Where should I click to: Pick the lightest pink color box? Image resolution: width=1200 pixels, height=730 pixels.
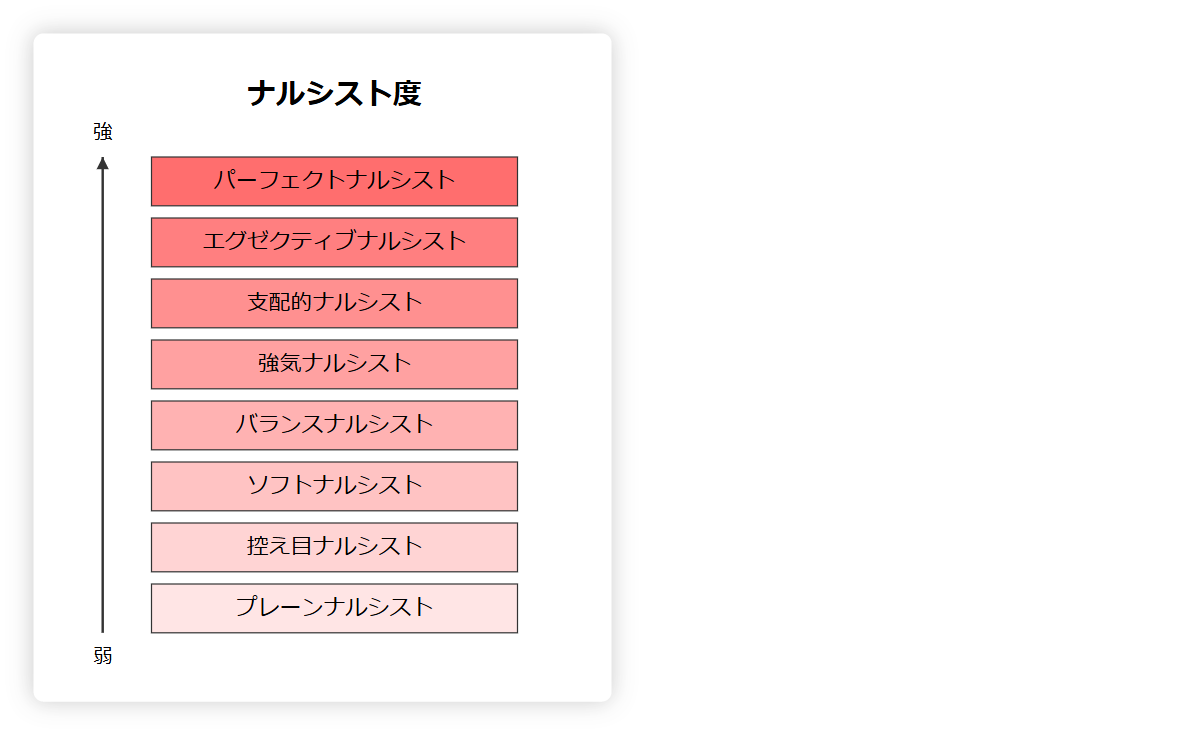pyautogui.click(x=334, y=608)
